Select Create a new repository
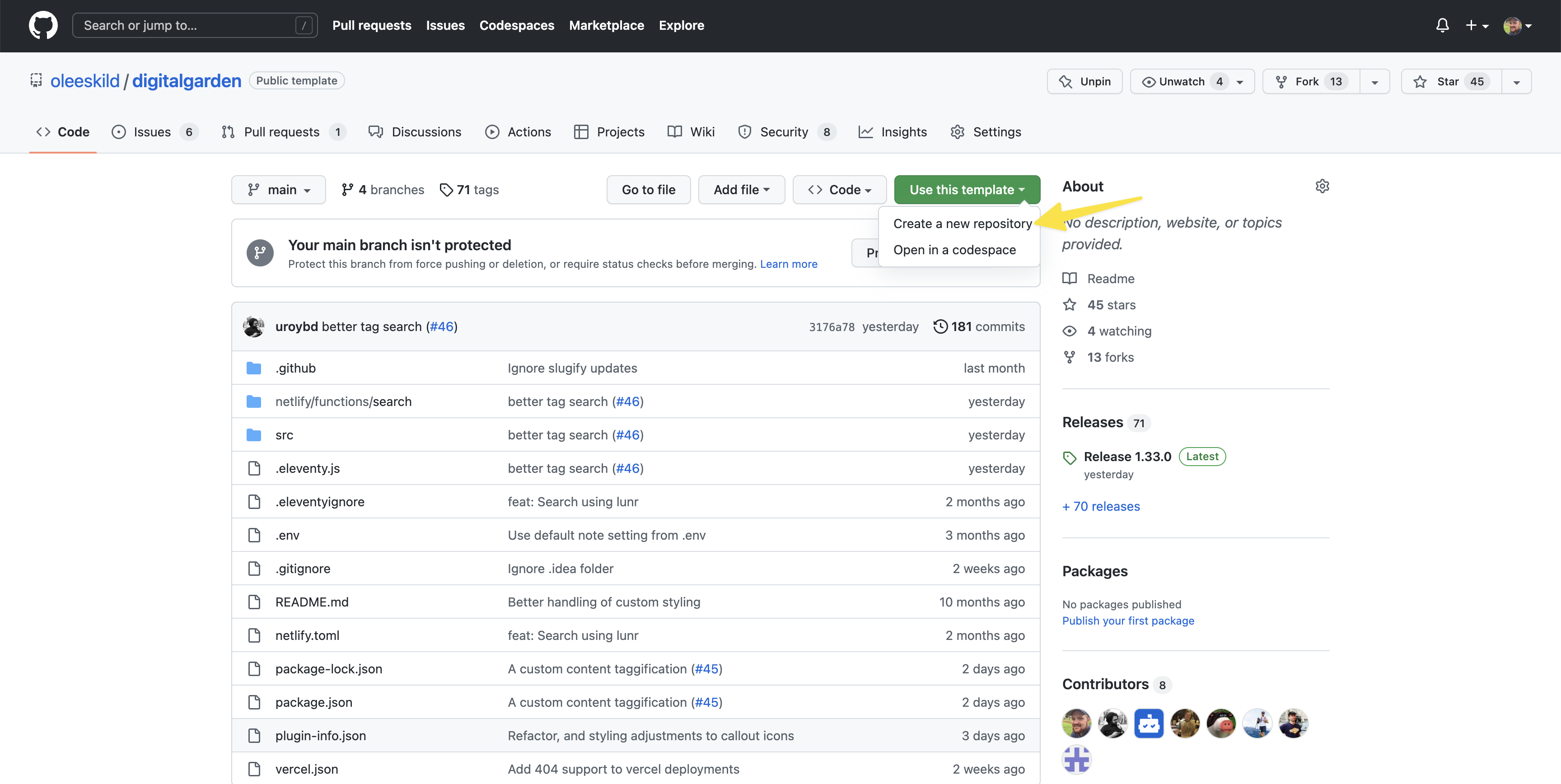1561x784 pixels. (x=961, y=223)
